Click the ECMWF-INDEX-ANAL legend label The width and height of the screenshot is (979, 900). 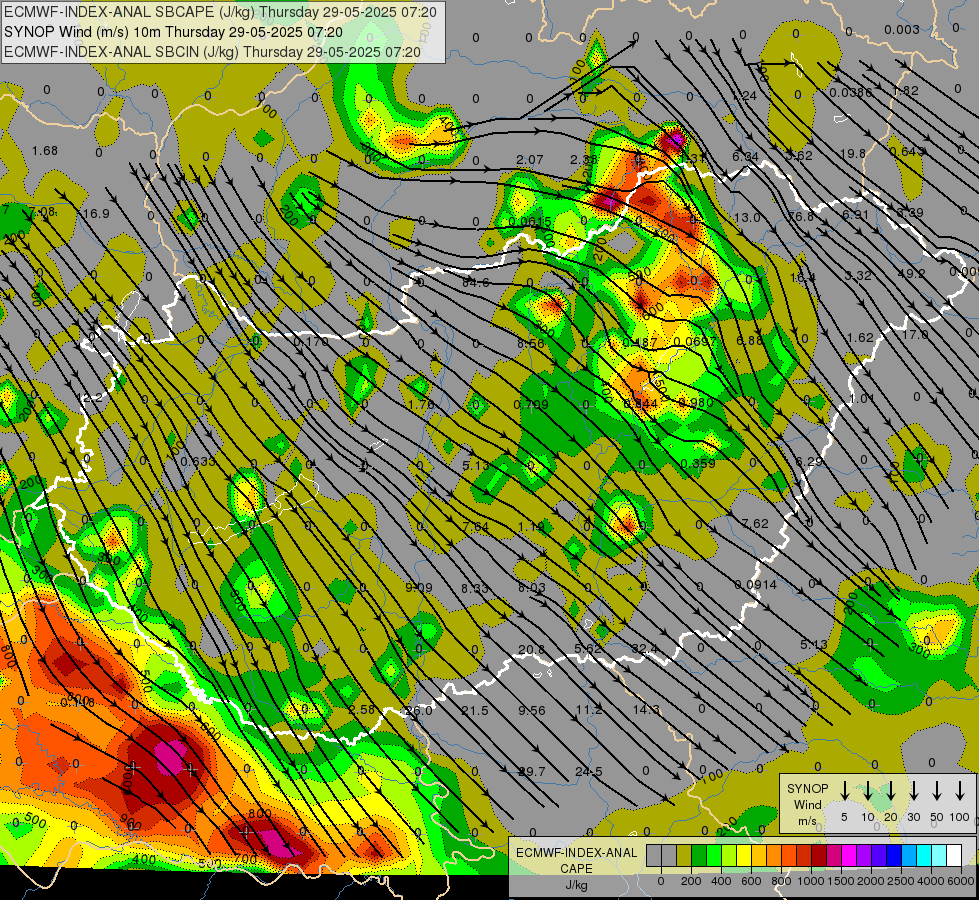pyautogui.click(x=576, y=853)
